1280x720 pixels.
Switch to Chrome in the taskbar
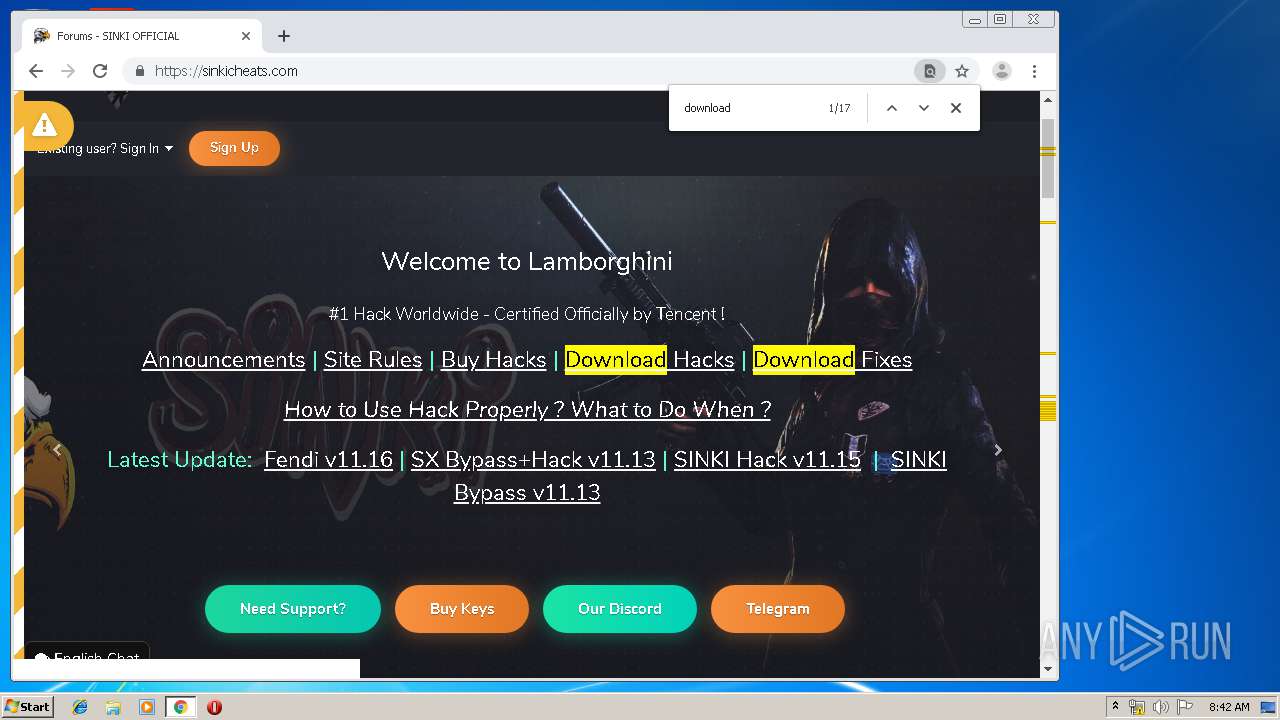(180, 707)
